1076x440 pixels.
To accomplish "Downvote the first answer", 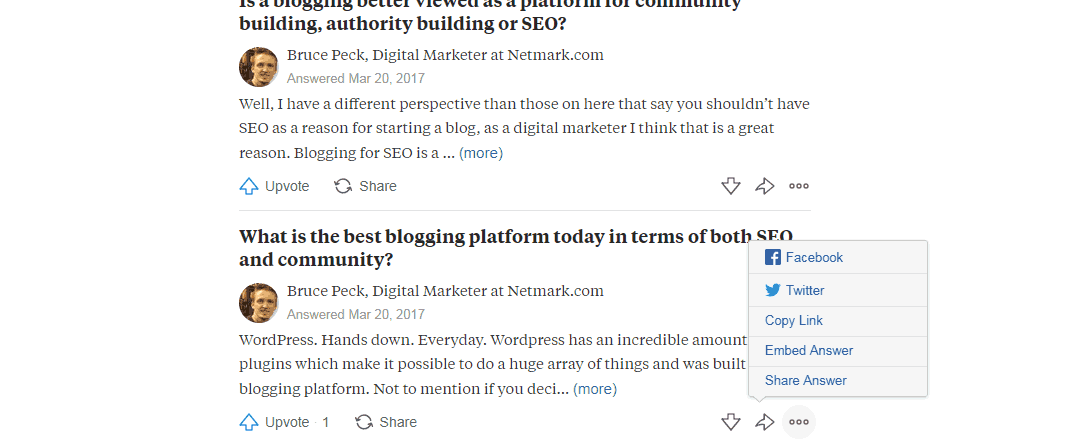I will coord(731,186).
